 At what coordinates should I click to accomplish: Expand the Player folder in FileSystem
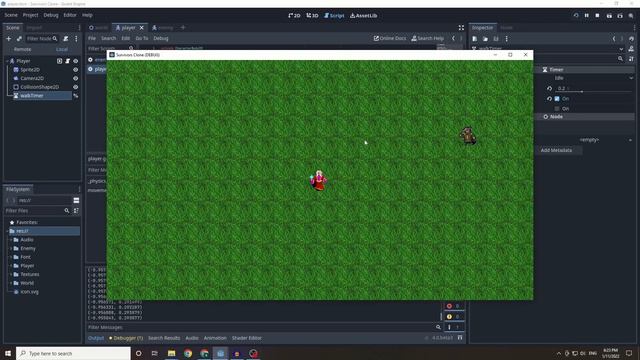tap(11, 266)
